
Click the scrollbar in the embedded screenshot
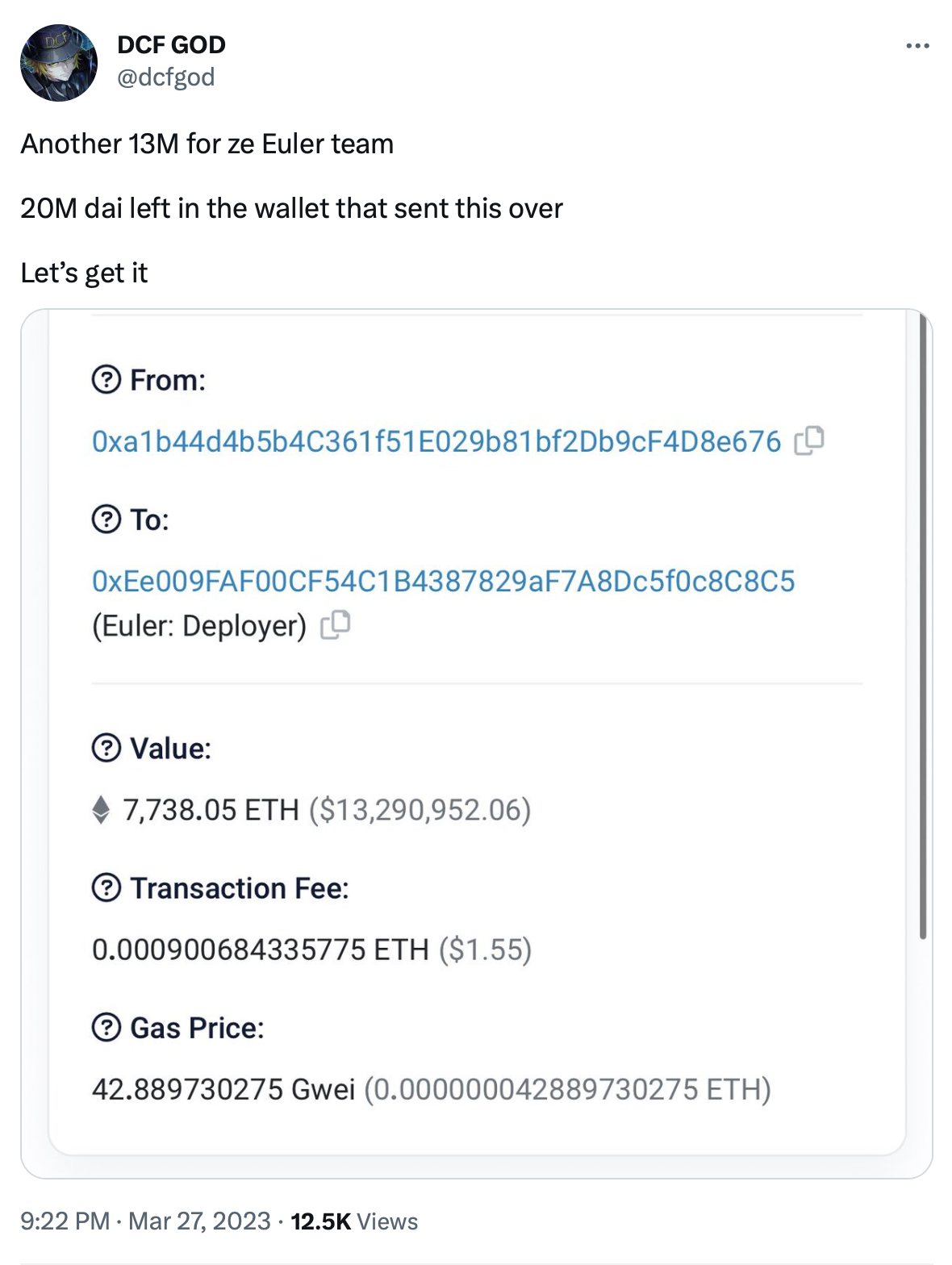(923, 629)
